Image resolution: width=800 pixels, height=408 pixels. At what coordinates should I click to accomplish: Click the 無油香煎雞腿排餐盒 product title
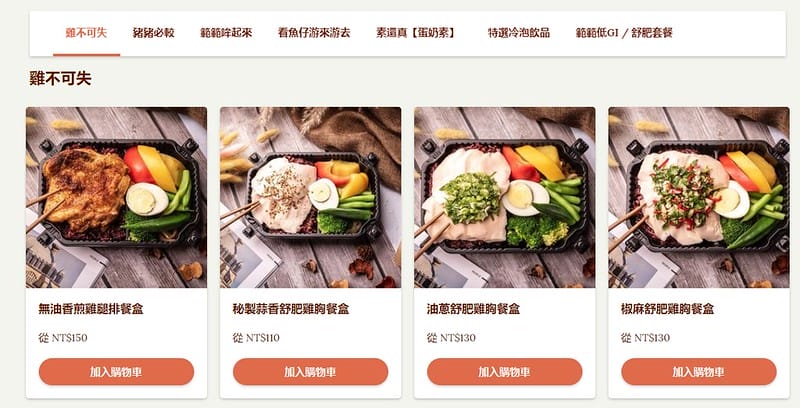(91, 309)
